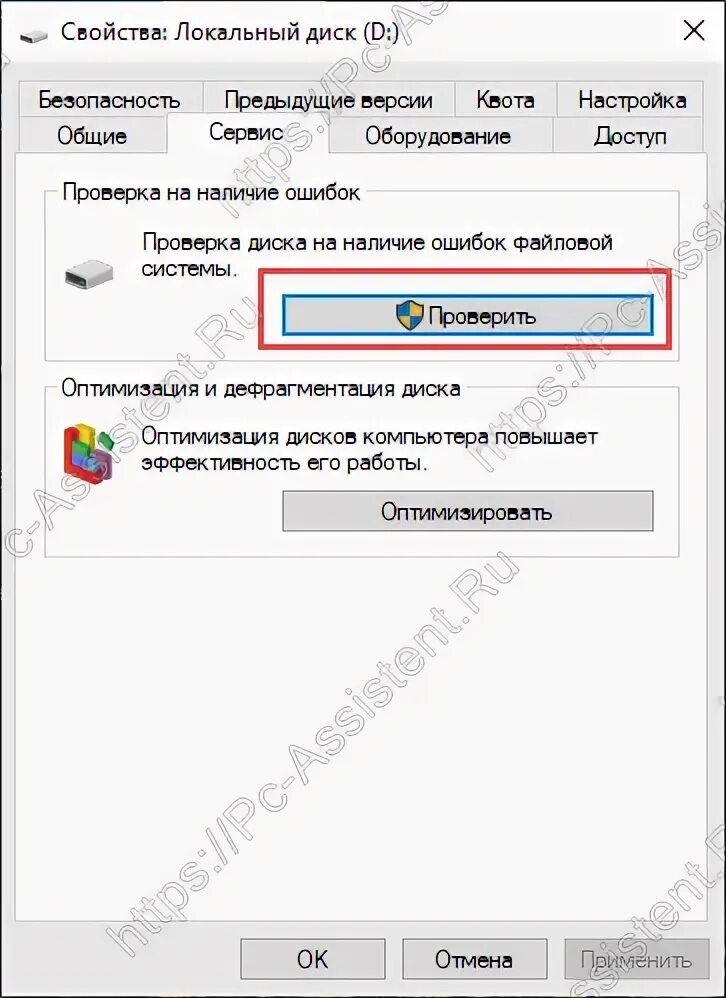Click the Оптимизировать button
The height and width of the screenshot is (998, 726).
coord(468,511)
